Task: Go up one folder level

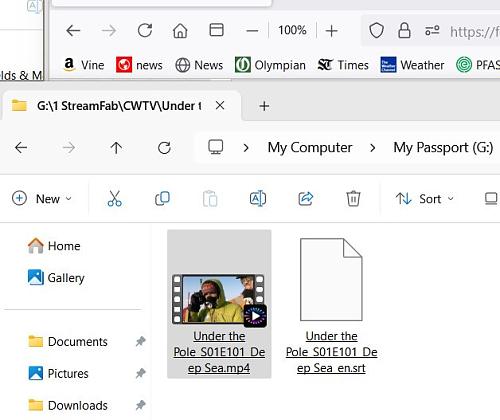Action: (116, 147)
